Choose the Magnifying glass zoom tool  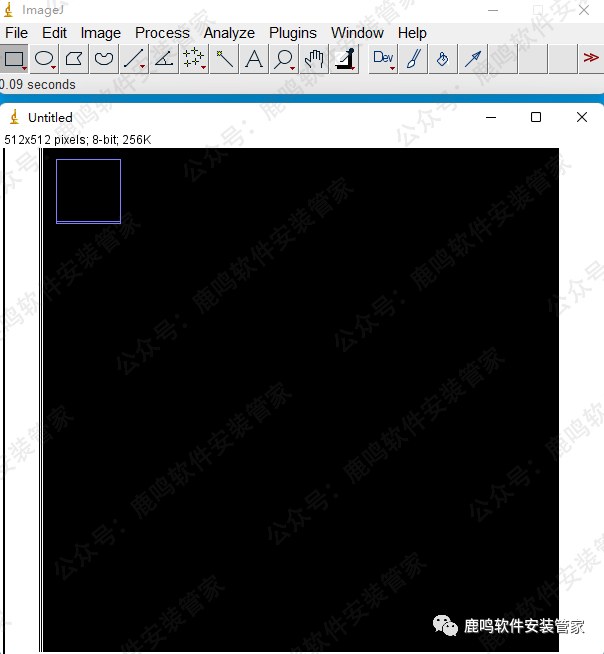tap(285, 59)
